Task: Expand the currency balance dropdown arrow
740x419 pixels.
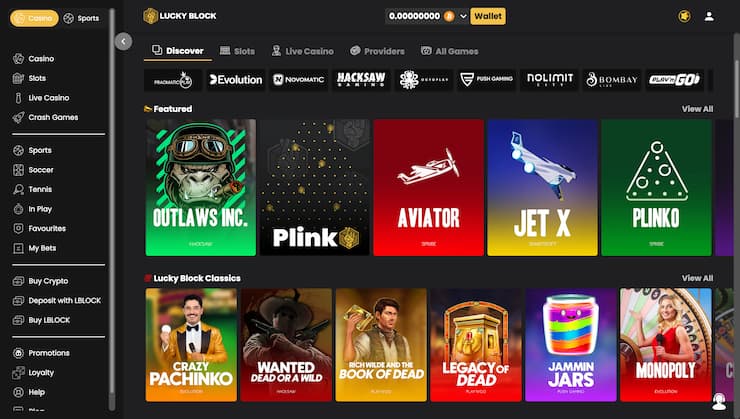Action: coord(463,17)
